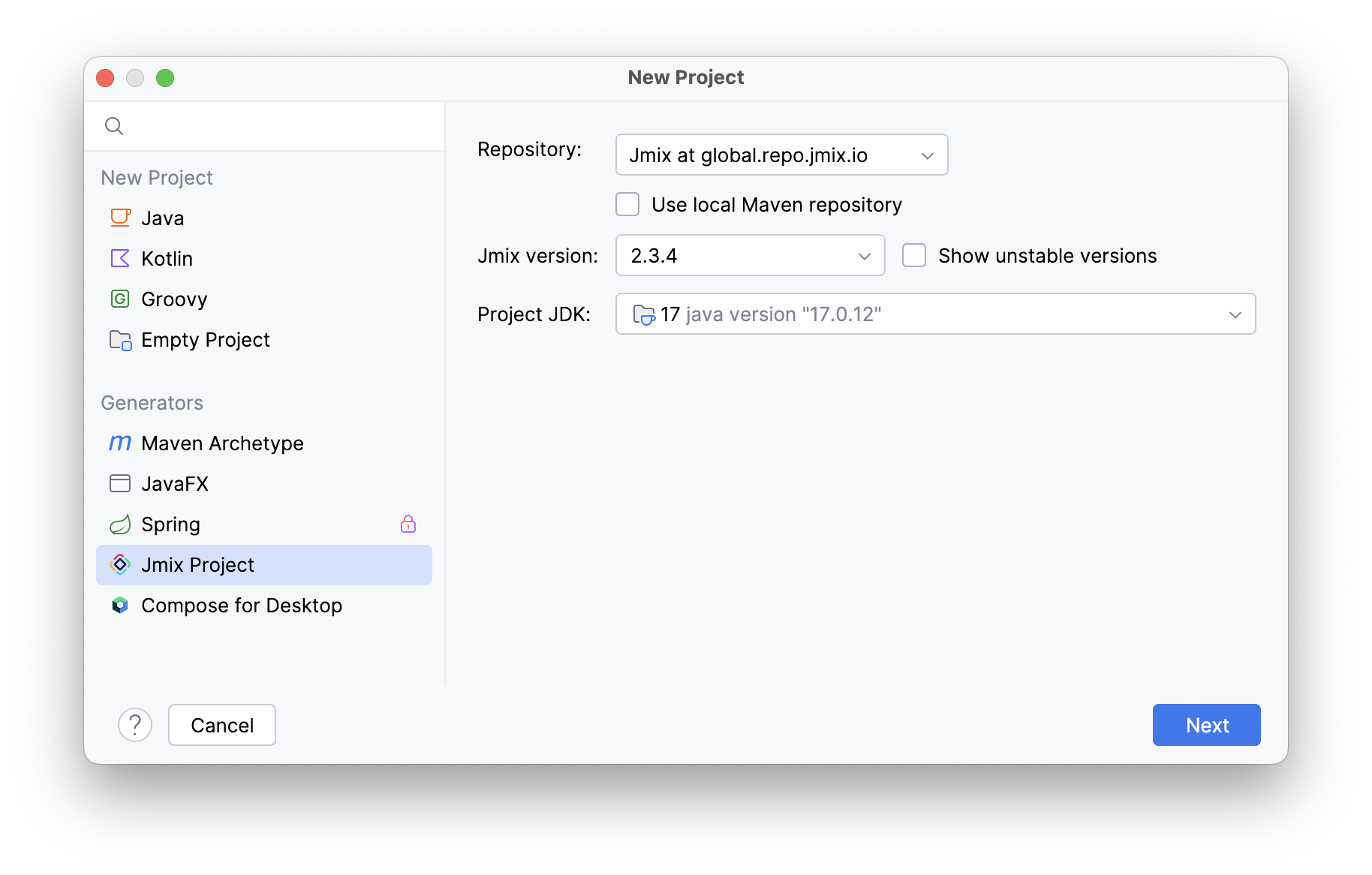This screenshot has height=875, width=1372.
Task: Open the Project JDK selector
Action: (935, 314)
